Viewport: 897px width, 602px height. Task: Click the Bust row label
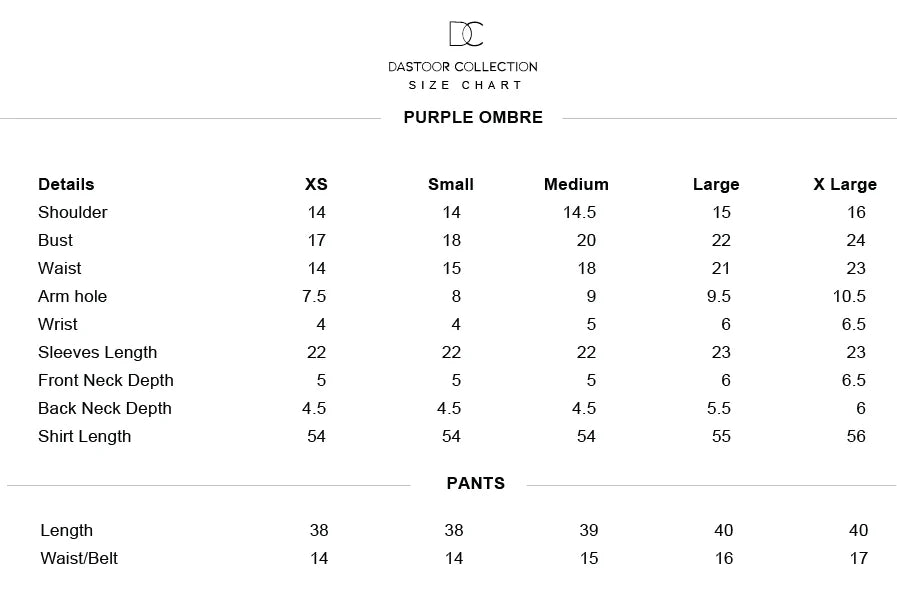pos(55,240)
